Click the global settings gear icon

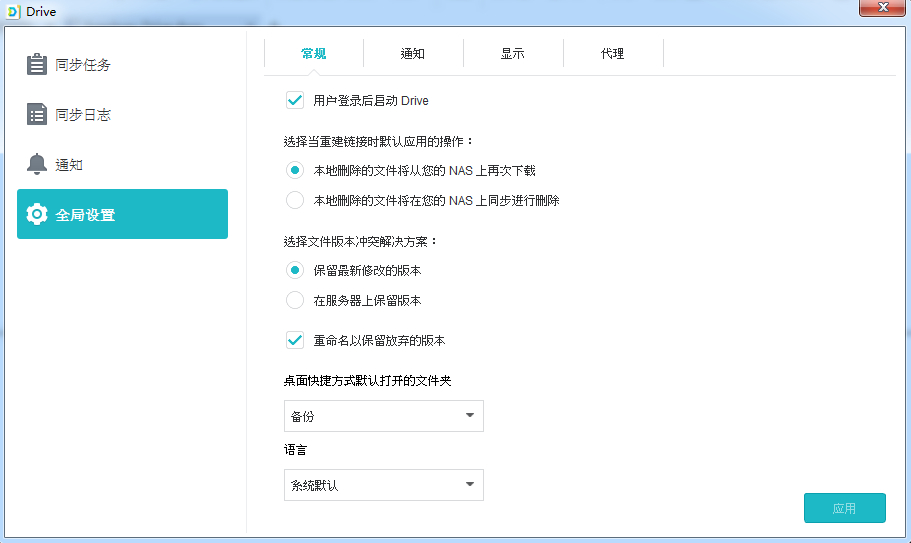coord(37,214)
